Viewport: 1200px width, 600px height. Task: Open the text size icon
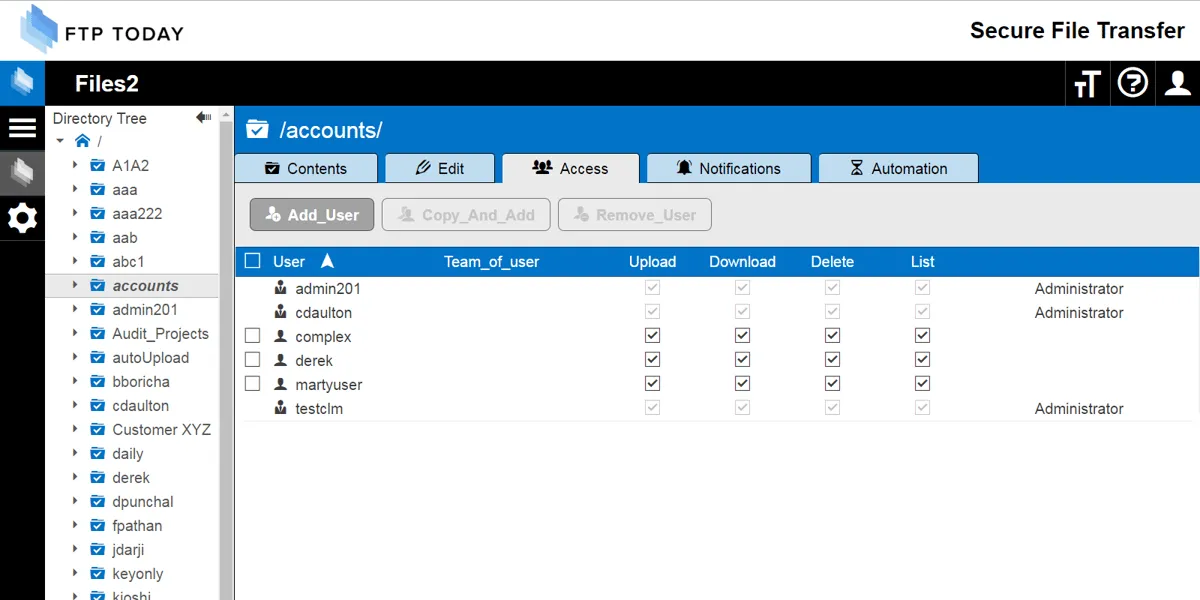pos(1087,84)
